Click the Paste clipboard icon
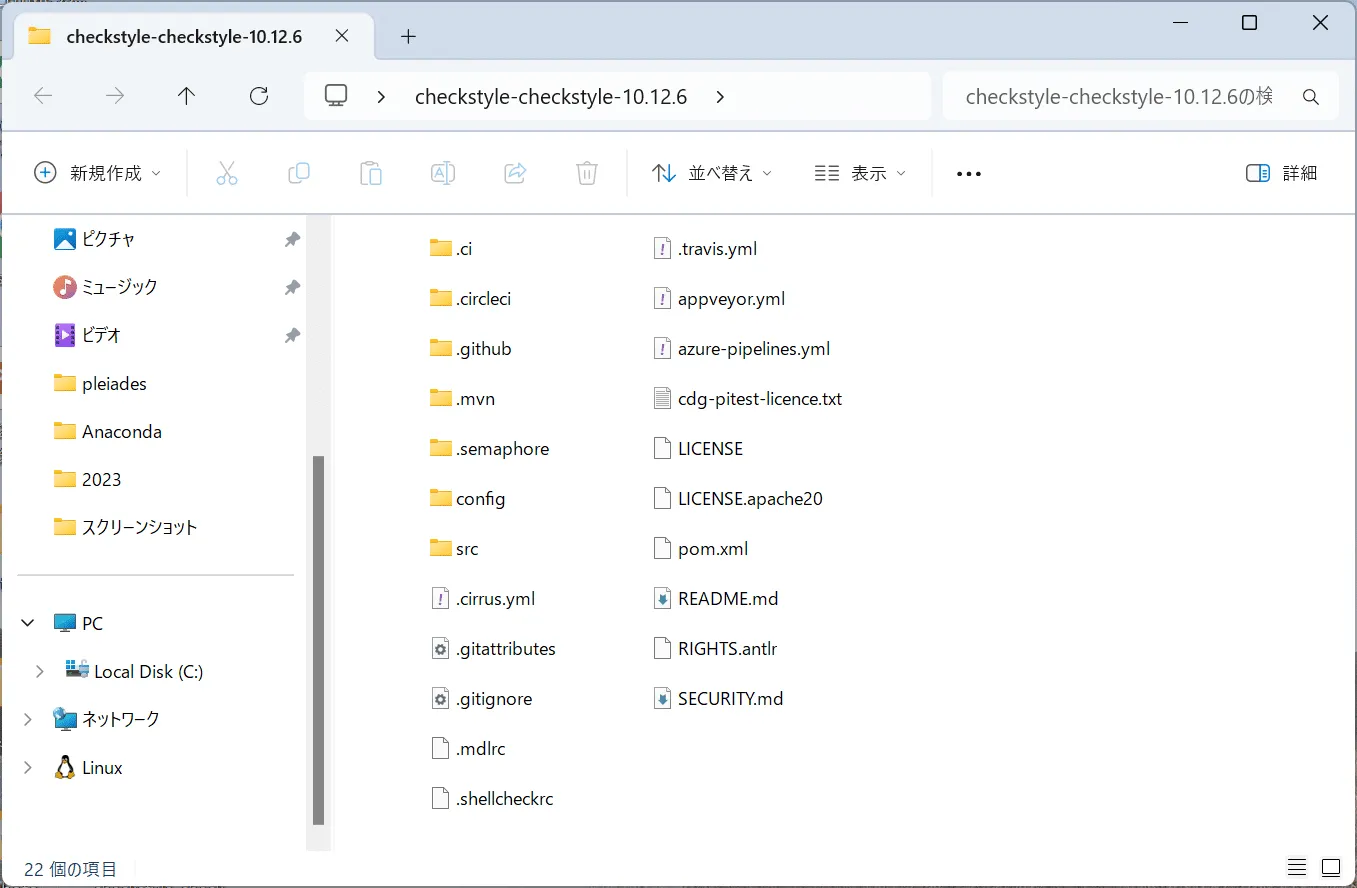Screen dimensions: 1357x888 coord(371,173)
